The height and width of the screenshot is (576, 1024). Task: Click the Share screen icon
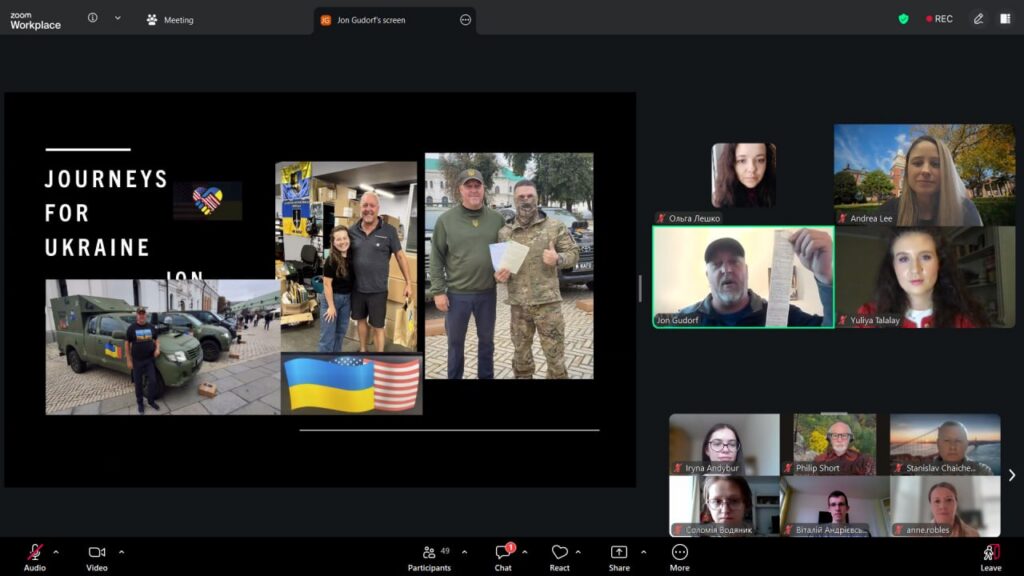[x=619, y=552]
